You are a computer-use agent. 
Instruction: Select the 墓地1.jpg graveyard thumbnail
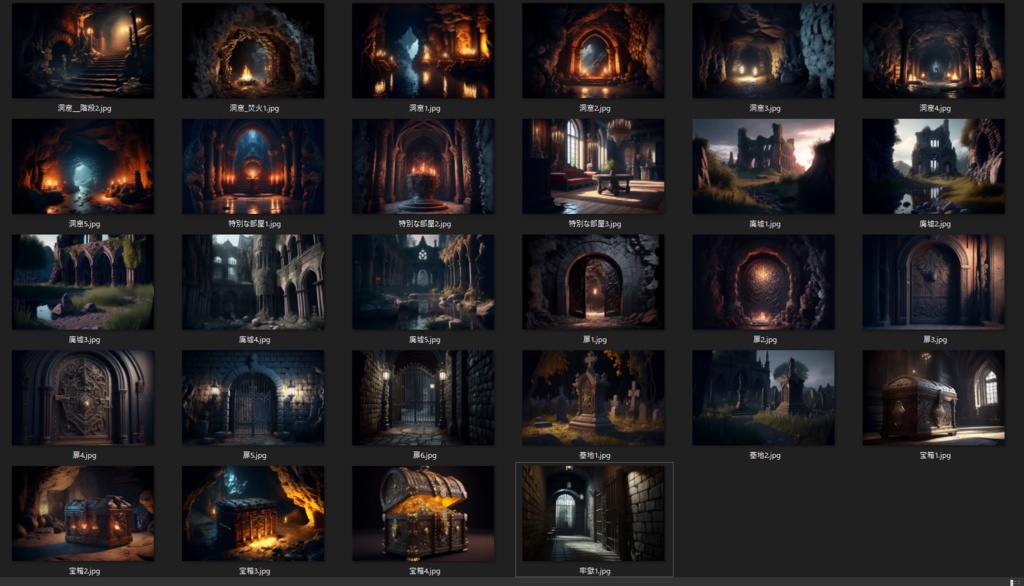pyautogui.click(x=593, y=397)
